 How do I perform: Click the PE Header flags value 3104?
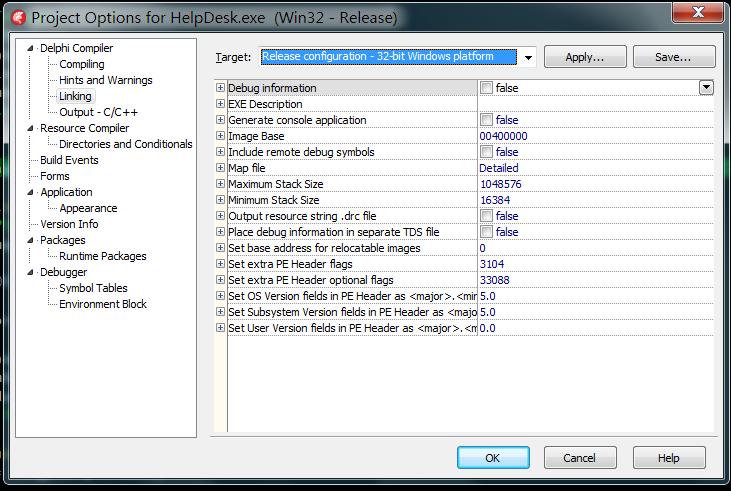pyautogui.click(x=596, y=264)
